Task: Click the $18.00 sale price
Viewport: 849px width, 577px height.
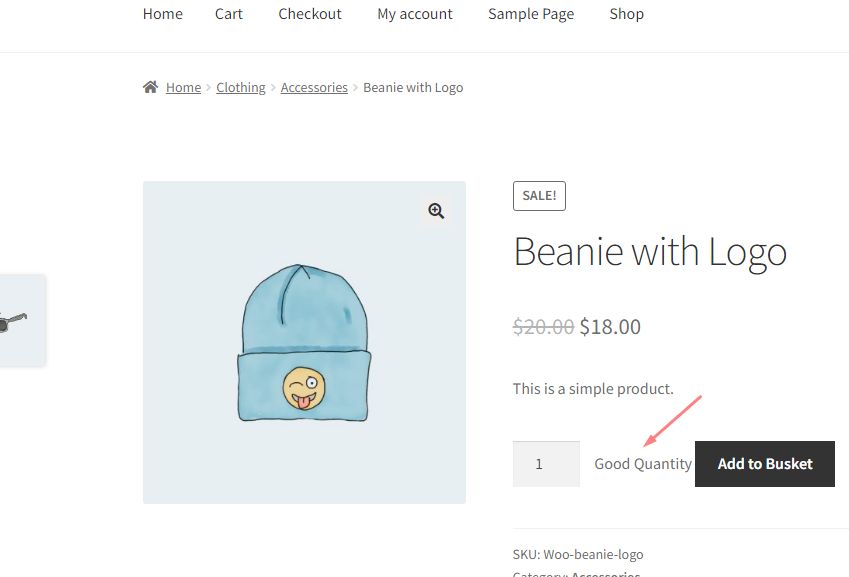Action: click(610, 327)
